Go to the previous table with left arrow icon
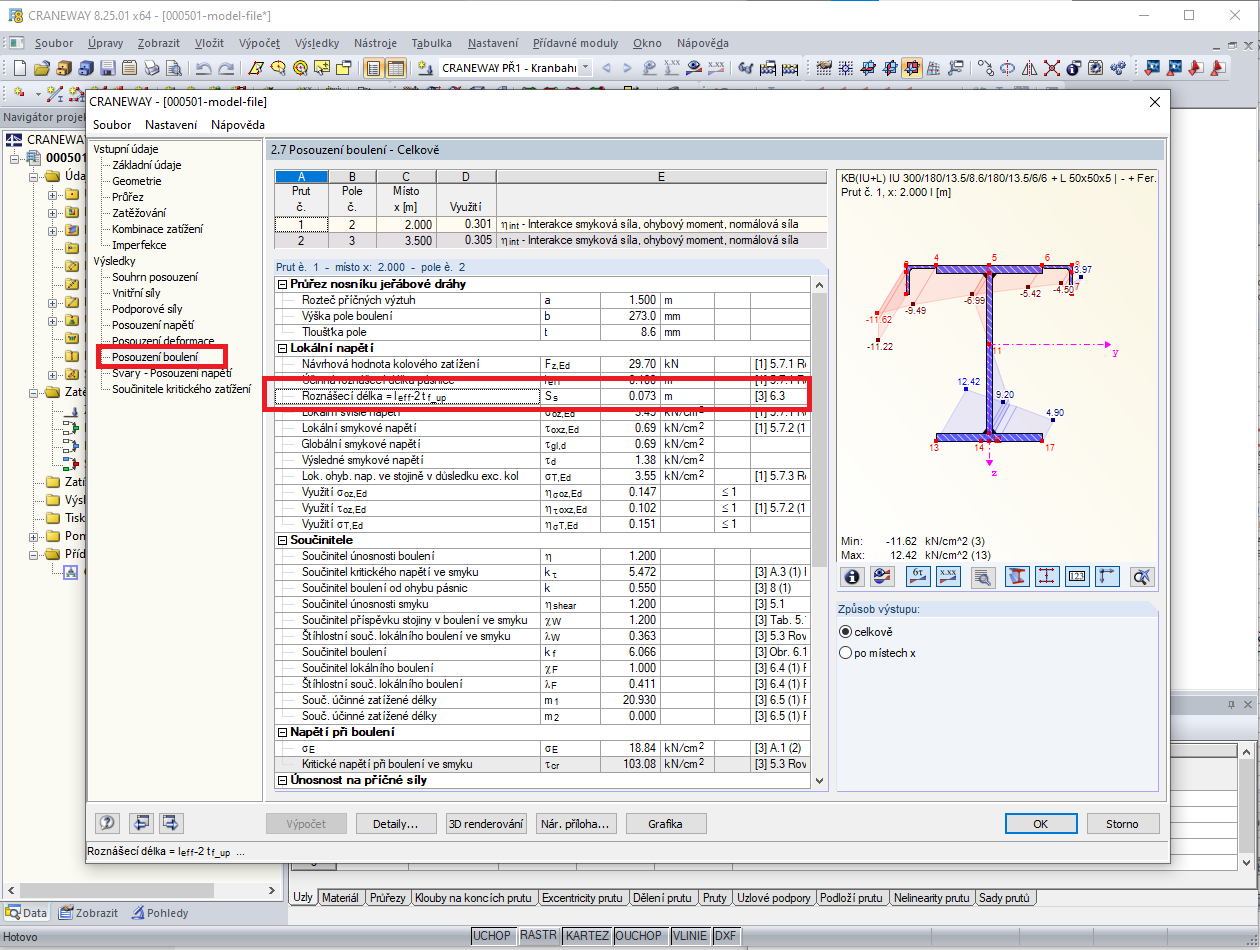This screenshot has width=1260, height=950. pyautogui.click(x=141, y=823)
